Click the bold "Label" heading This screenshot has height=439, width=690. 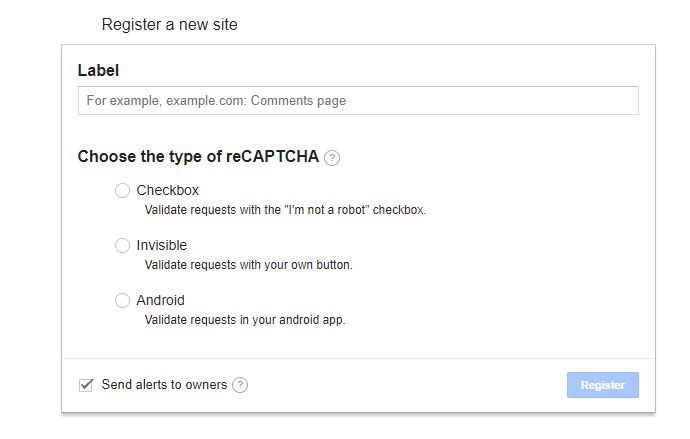click(x=98, y=70)
